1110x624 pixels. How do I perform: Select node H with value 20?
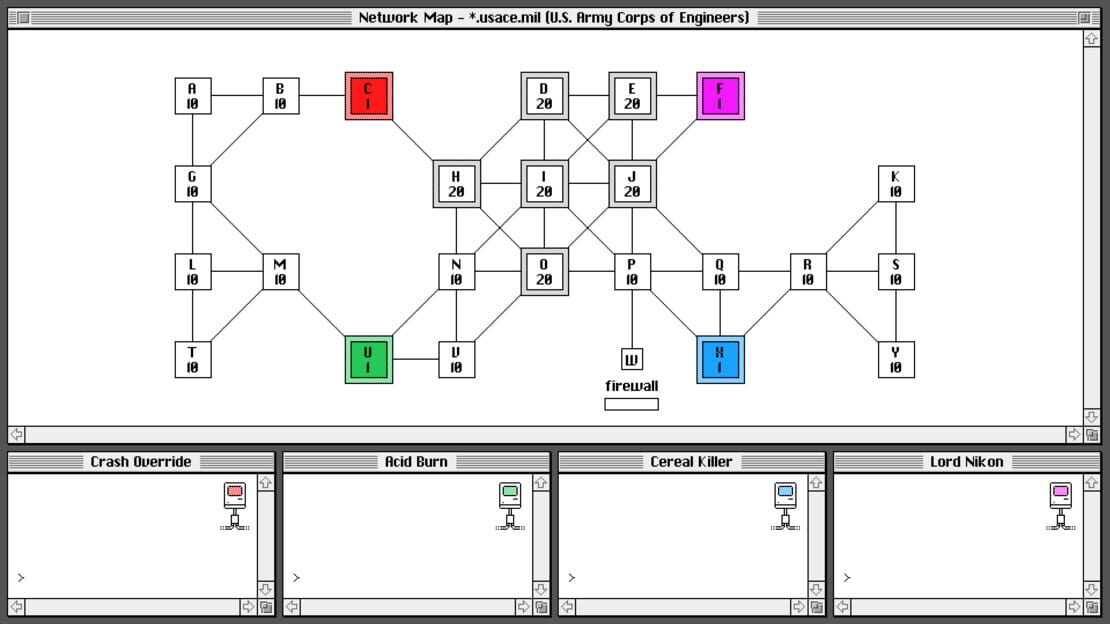[x=457, y=183]
